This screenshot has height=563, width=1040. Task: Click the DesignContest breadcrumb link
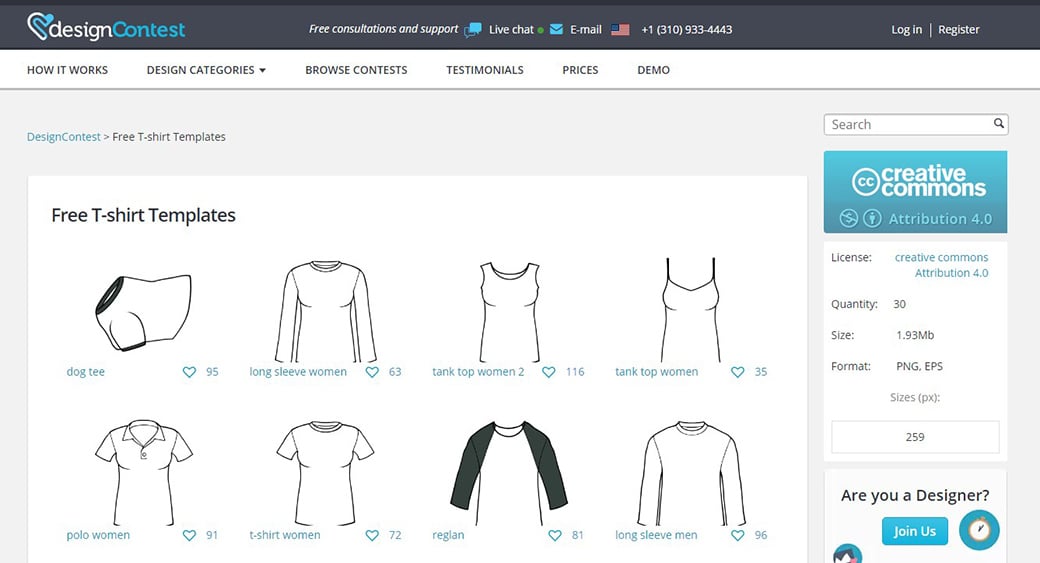64,137
